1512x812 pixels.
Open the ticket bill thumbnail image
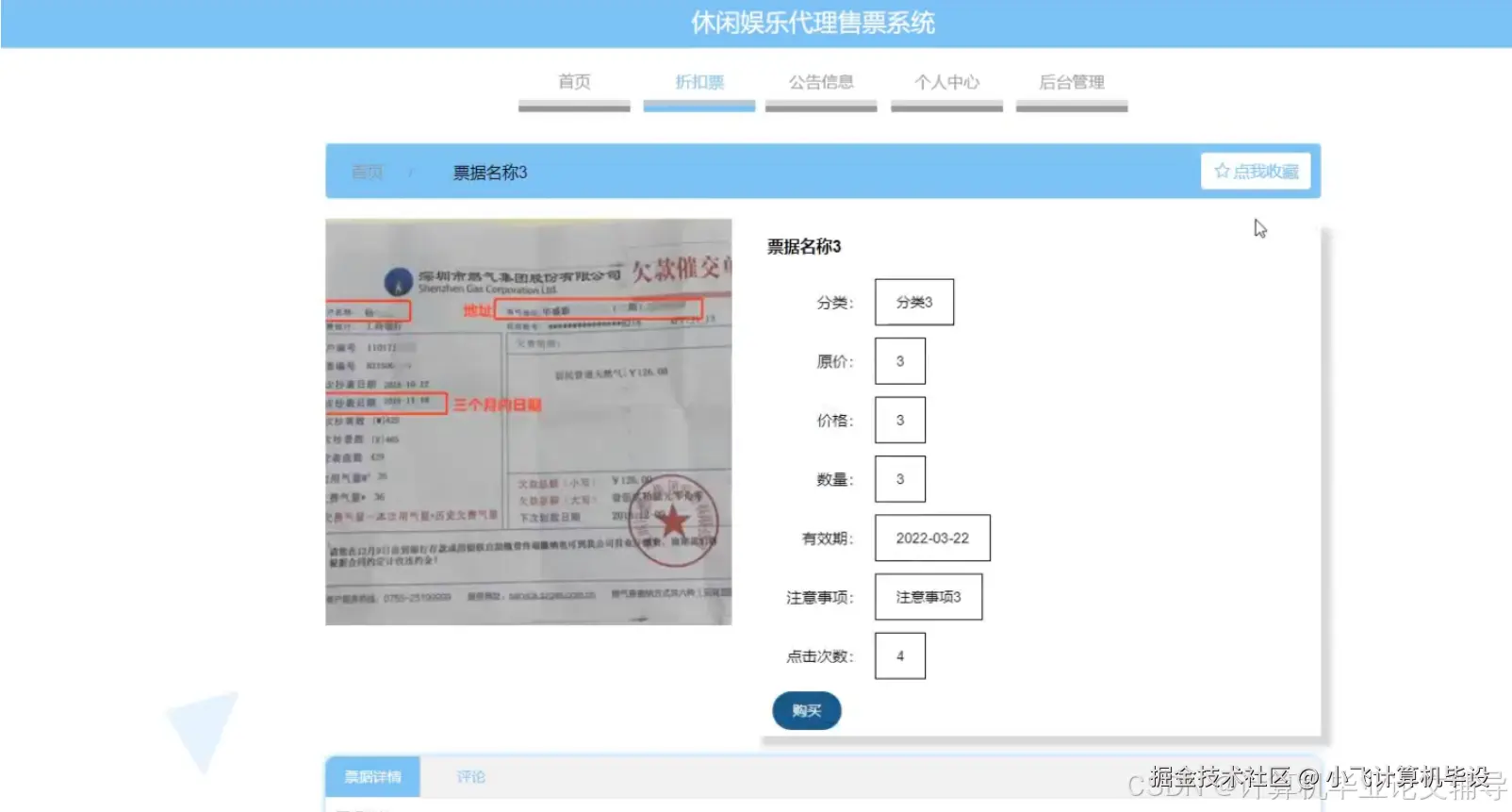[x=529, y=422]
